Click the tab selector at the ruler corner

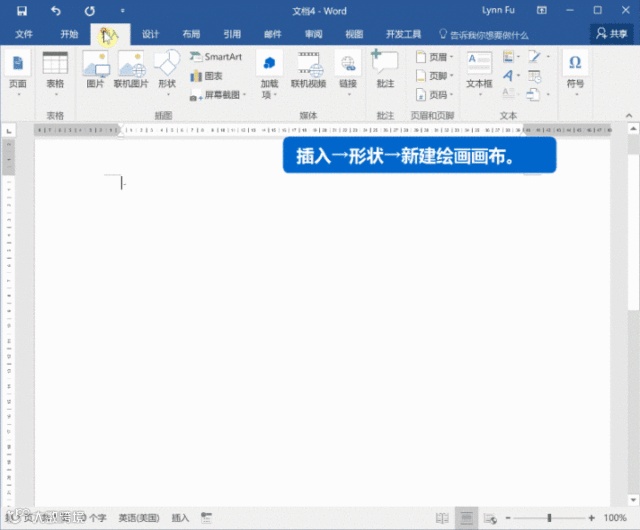pos(9,131)
